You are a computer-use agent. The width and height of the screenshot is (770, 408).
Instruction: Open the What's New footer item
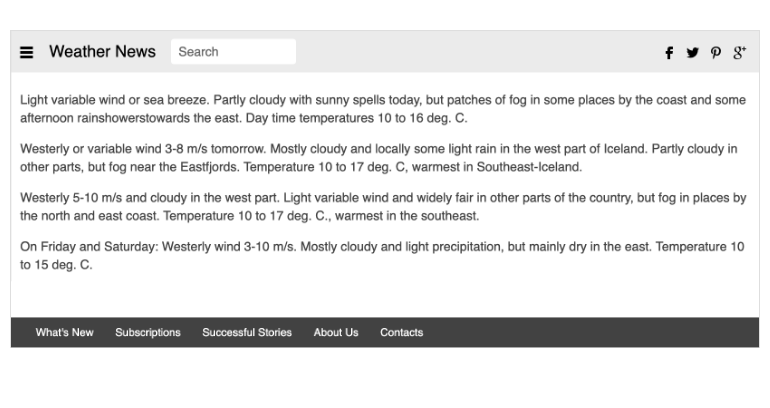click(x=65, y=333)
